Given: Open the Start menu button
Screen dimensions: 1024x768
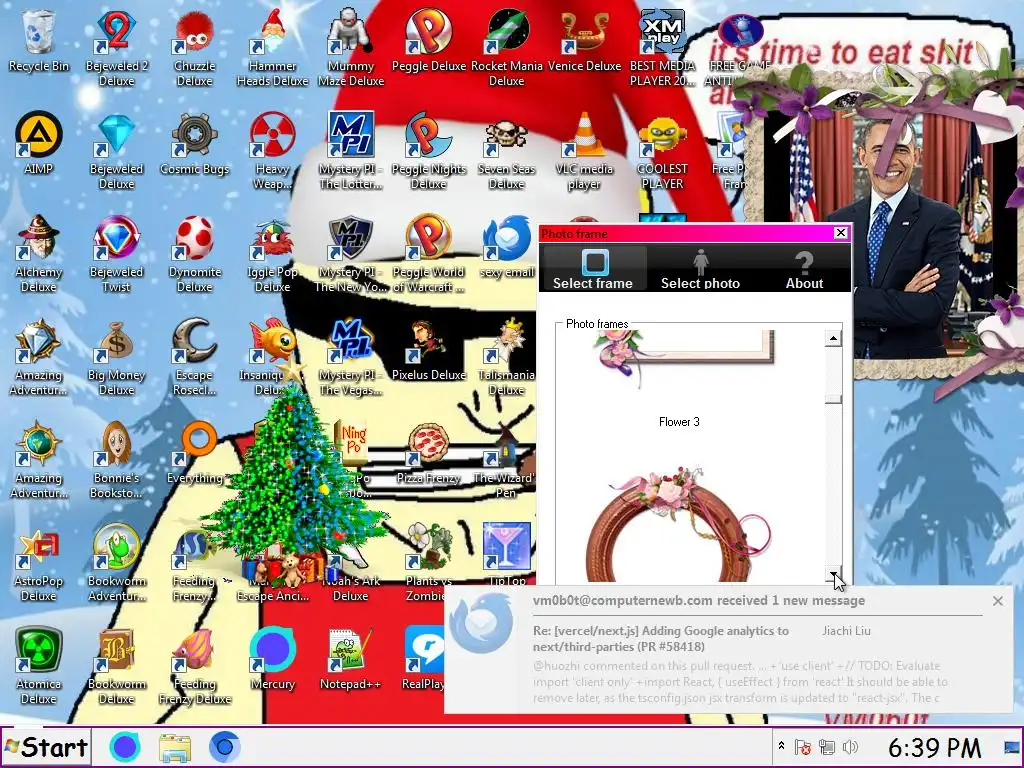Looking at the screenshot, I should point(46,747).
